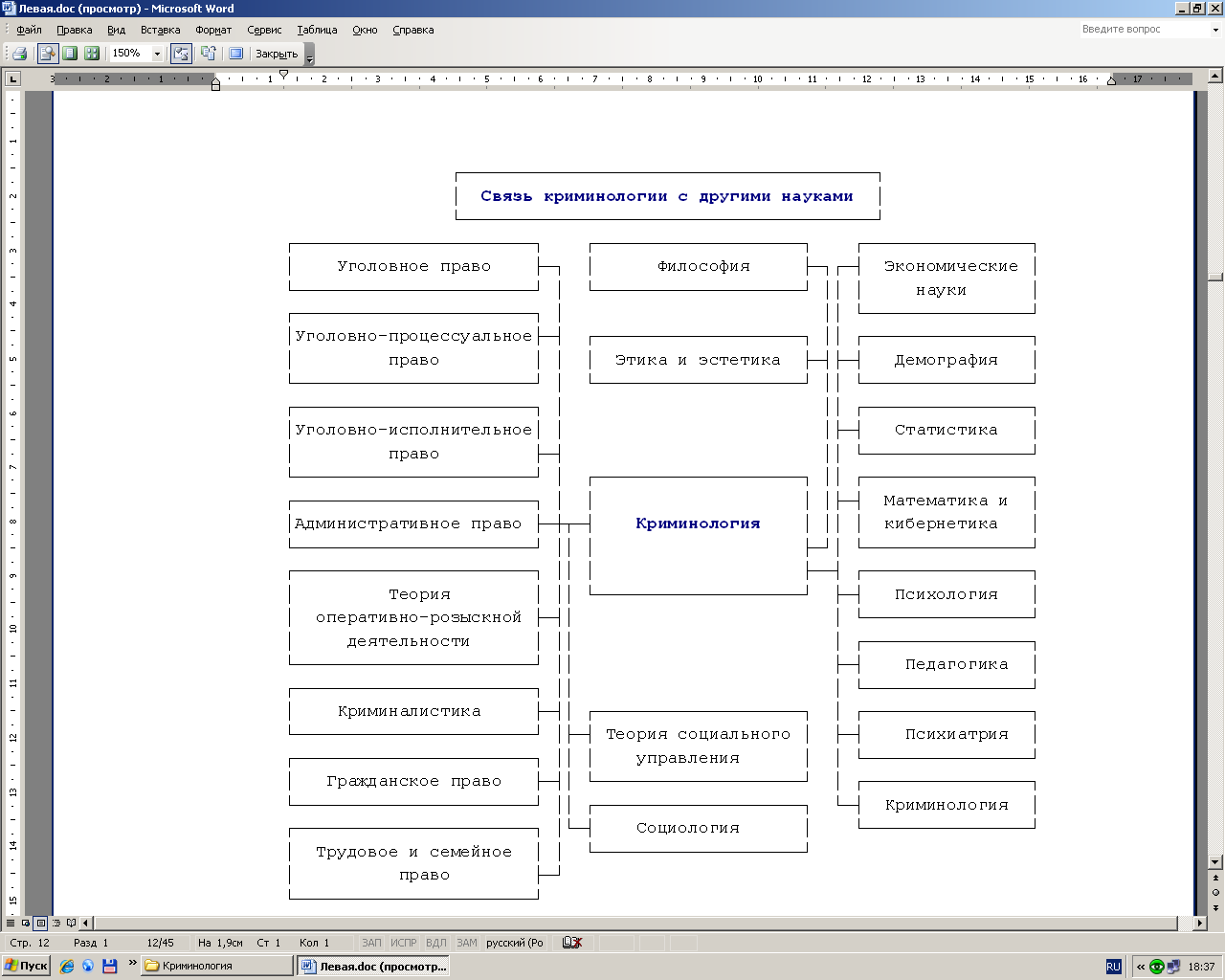Toggle ВДЛ extend selection in status bar
Screen dimensions: 1225x980
coord(436,943)
